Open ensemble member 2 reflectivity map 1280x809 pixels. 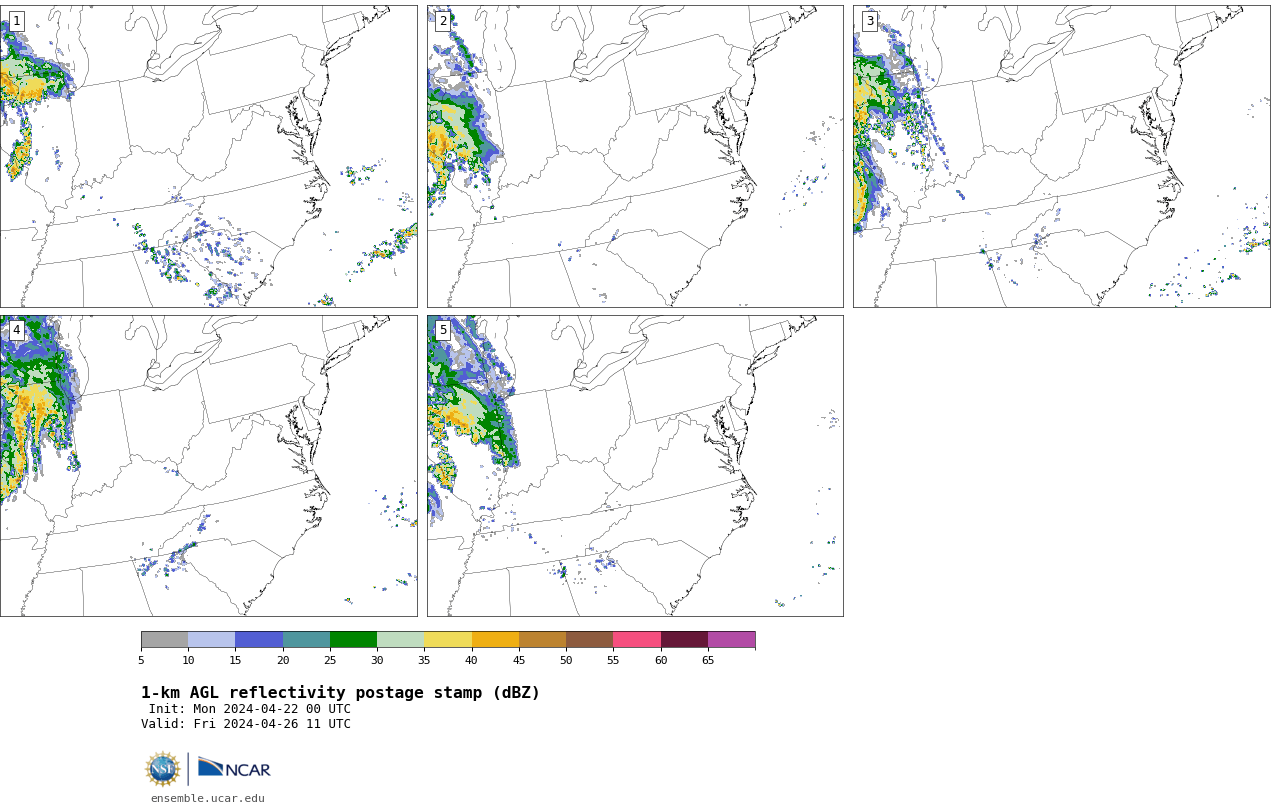pyautogui.click(x=635, y=156)
